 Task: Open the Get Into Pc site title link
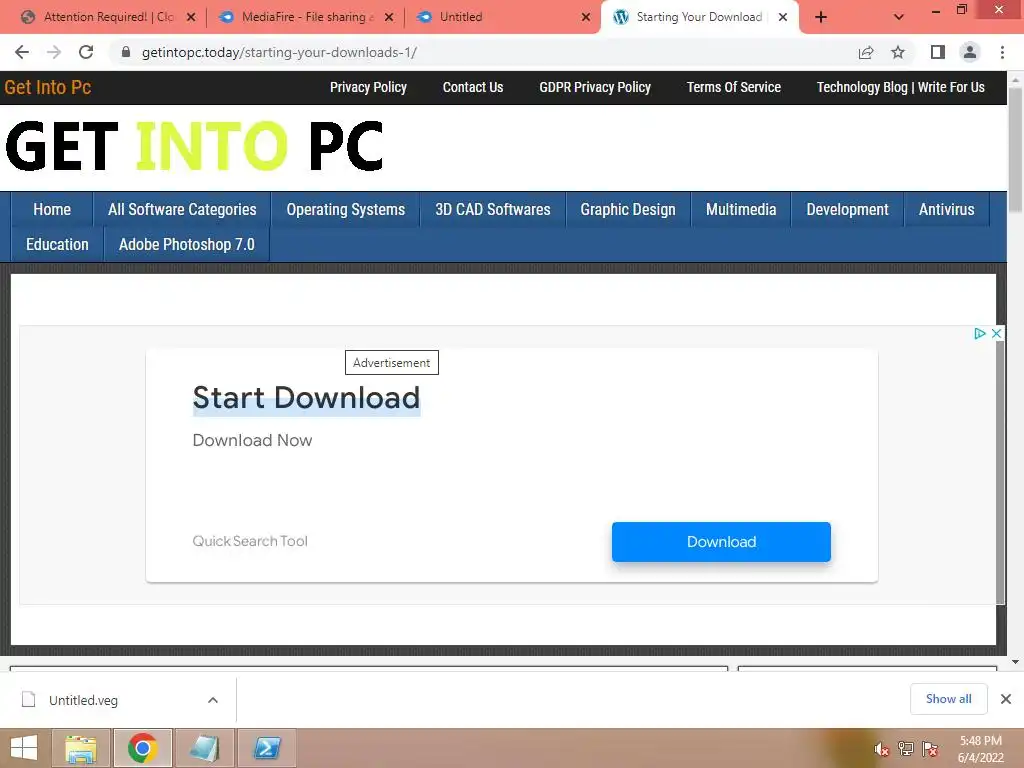[x=48, y=88]
